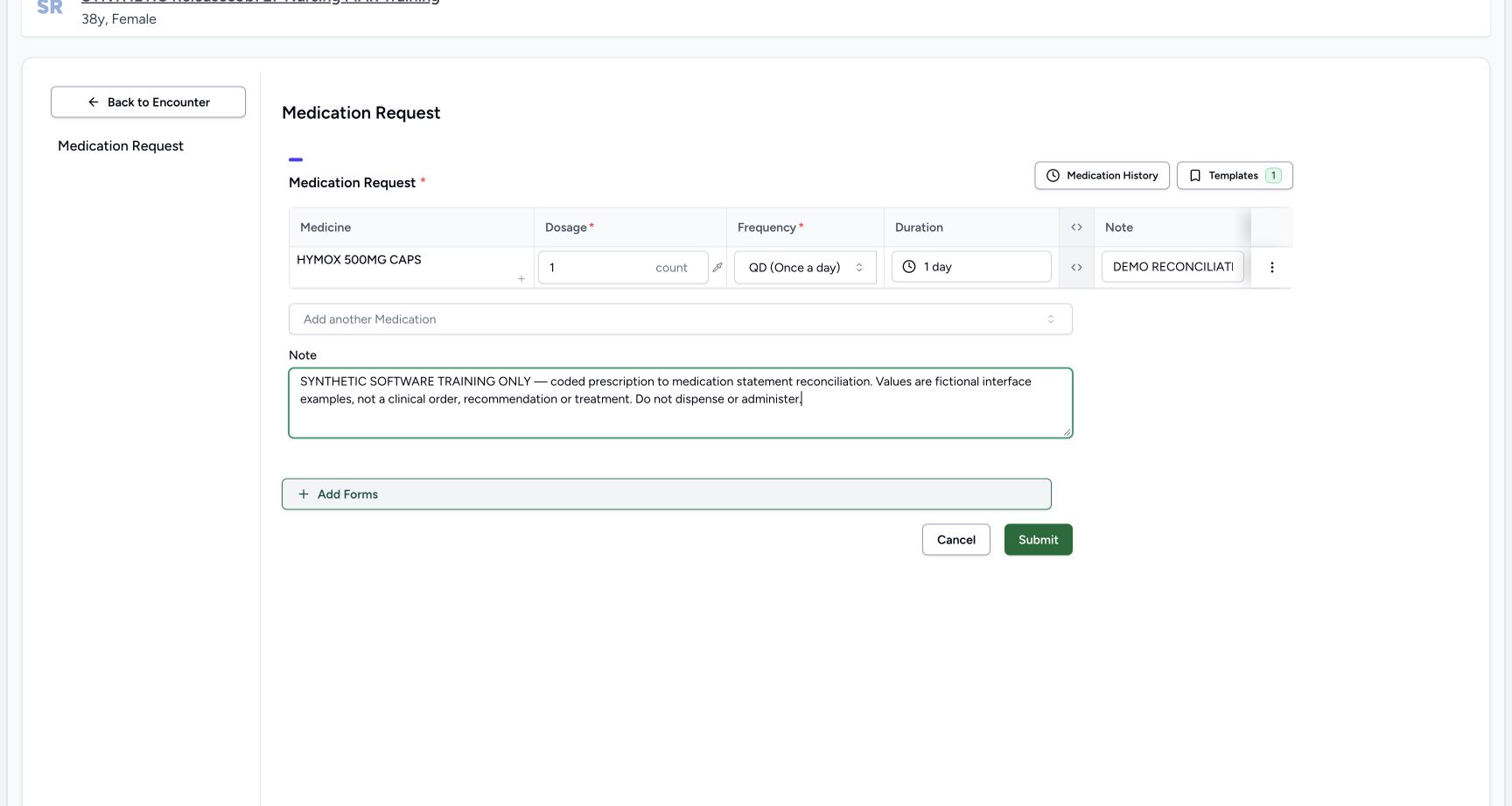The width and height of the screenshot is (1512, 806).
Task: Click the clock icon in Medication History button
Action: click(1053, 176)
